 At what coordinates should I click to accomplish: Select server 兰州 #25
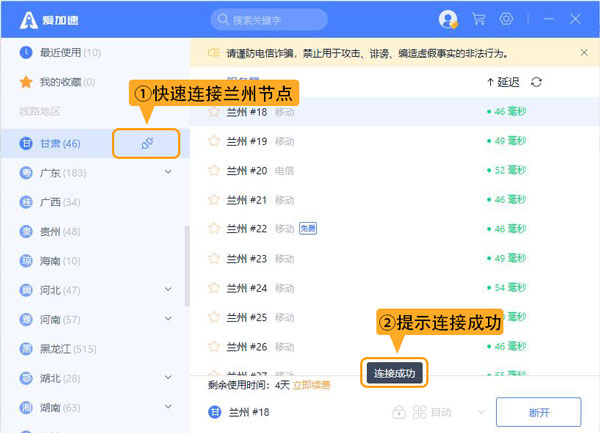(395, 317)
